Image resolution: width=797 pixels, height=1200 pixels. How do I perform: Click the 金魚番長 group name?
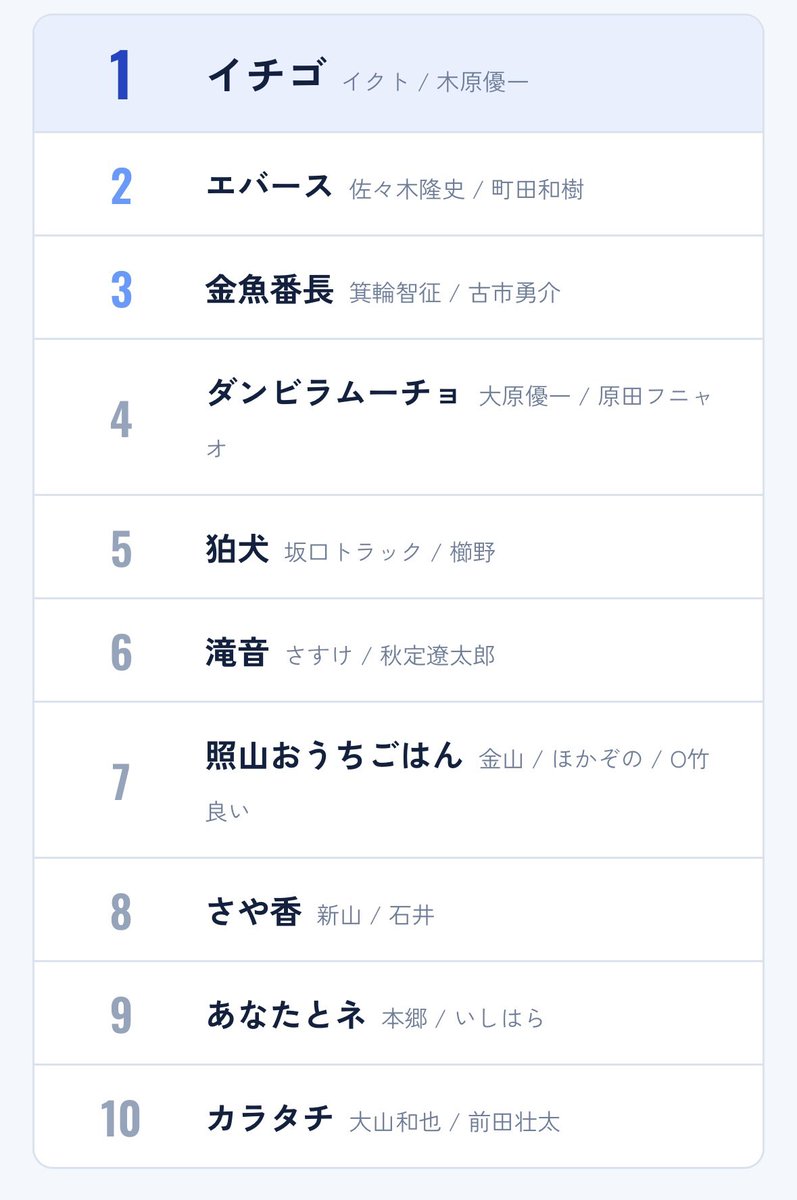click(x=269, y=289)
